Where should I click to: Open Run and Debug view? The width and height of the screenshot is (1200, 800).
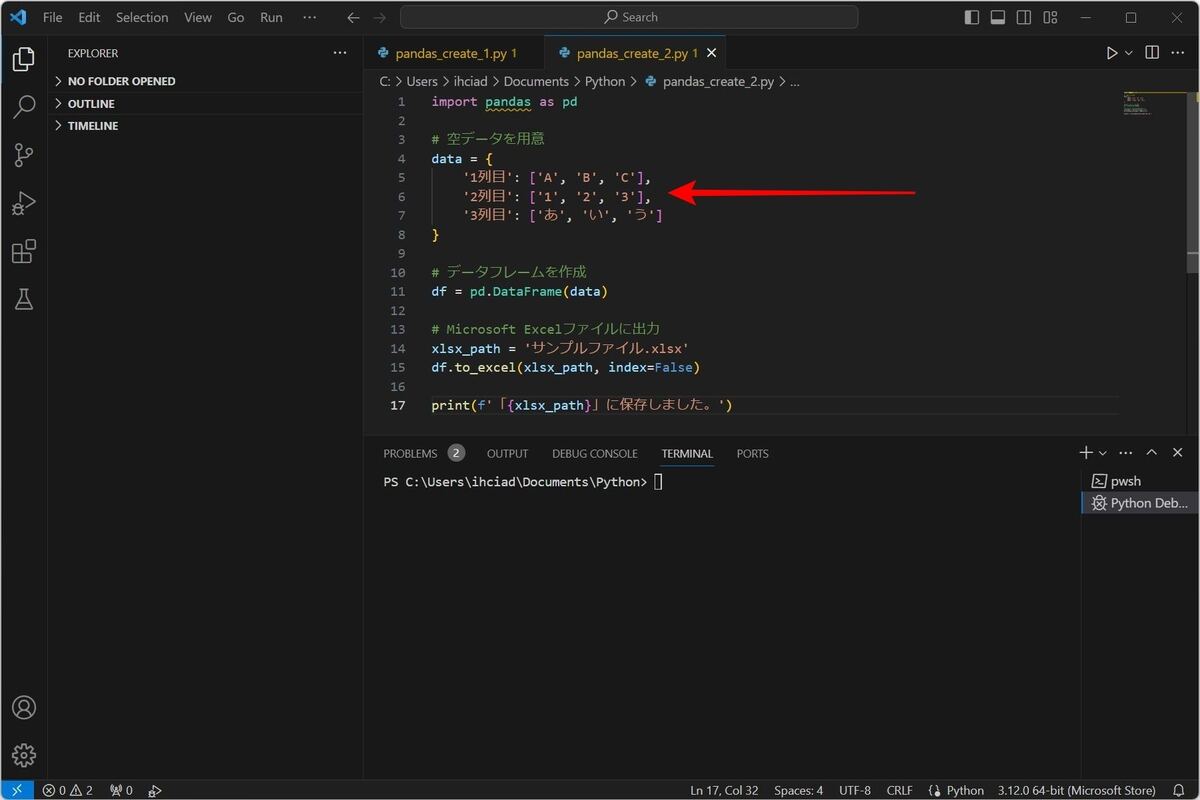pos(24,203)
